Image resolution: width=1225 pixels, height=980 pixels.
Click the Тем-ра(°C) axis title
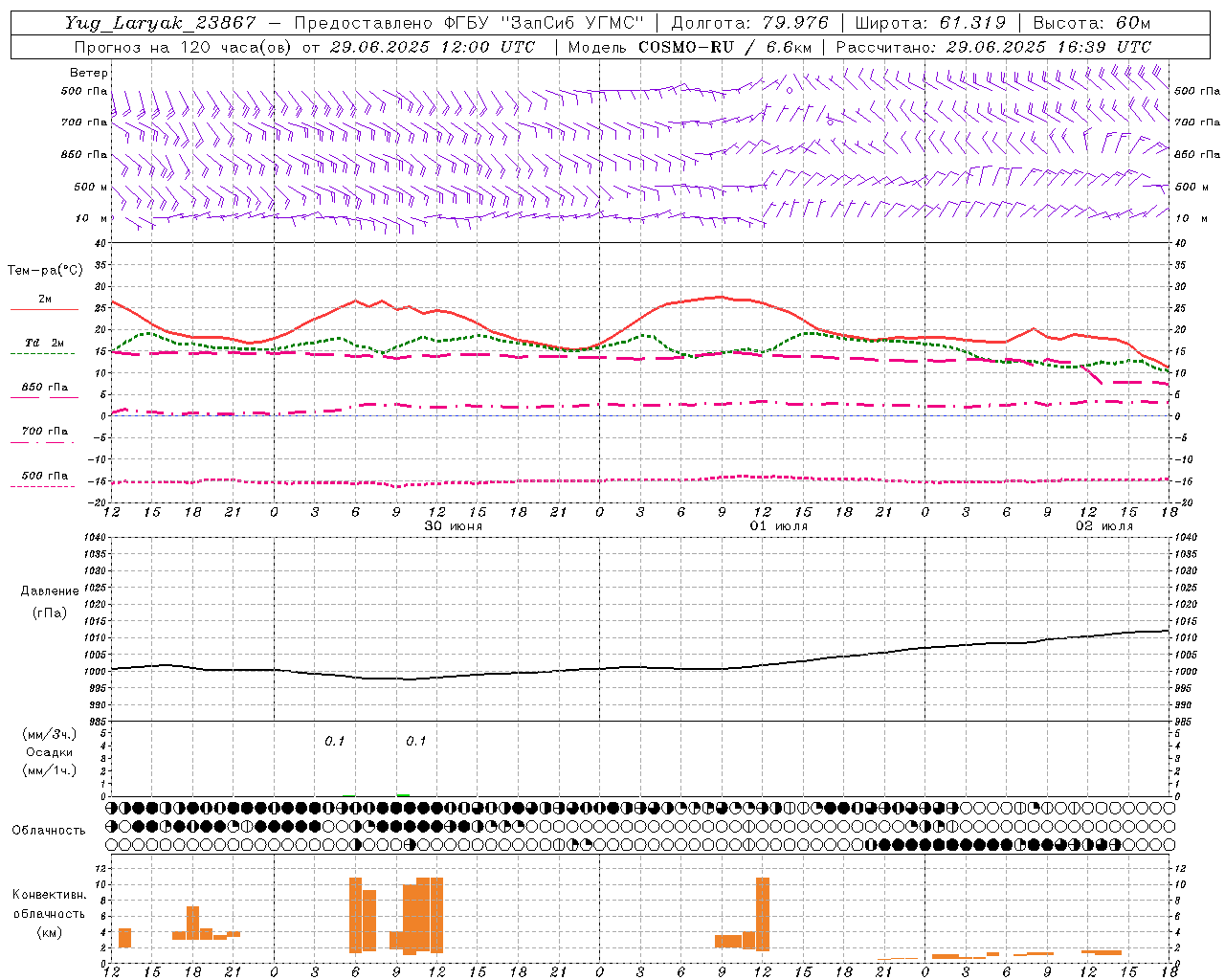click(x=45, y=271)
